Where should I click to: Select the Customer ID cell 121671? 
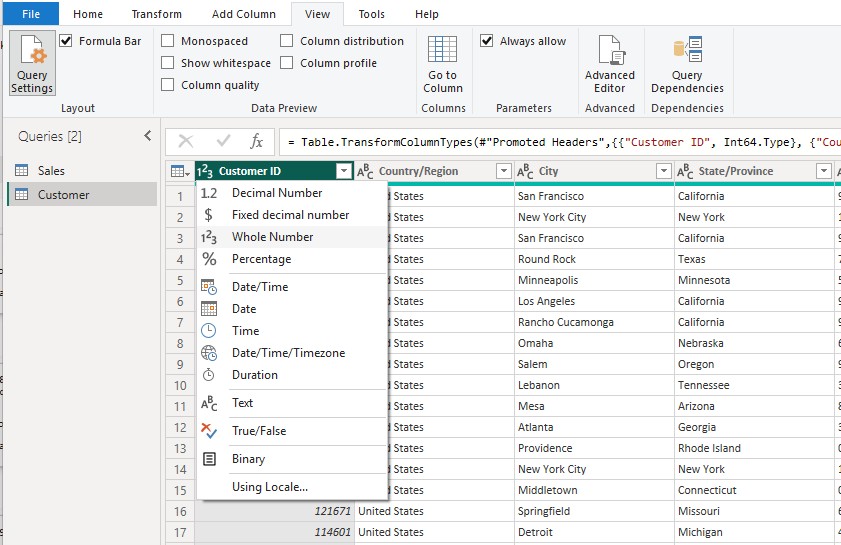[275, 511]
